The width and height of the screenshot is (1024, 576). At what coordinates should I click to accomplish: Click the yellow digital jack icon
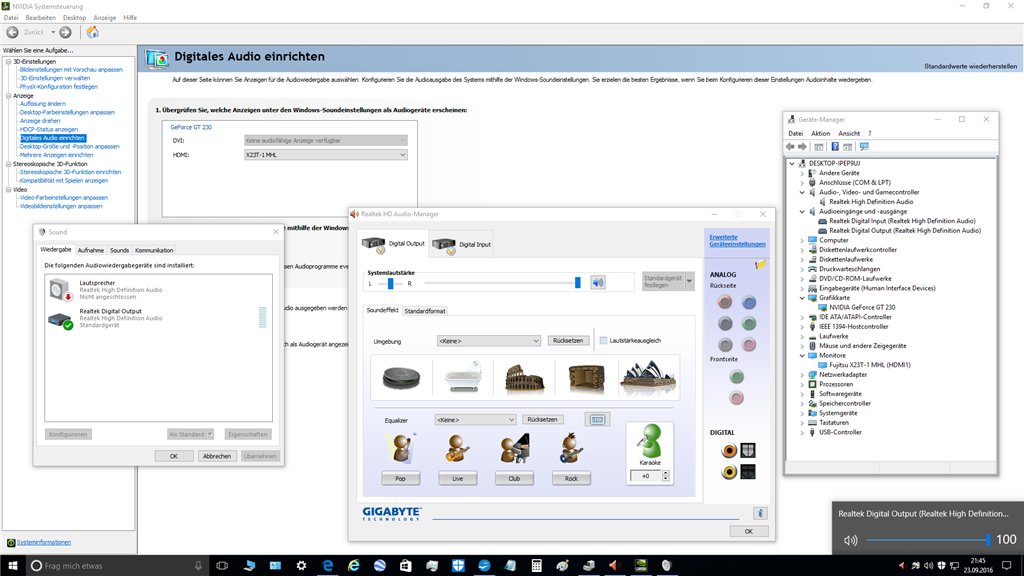coord(729,472)
